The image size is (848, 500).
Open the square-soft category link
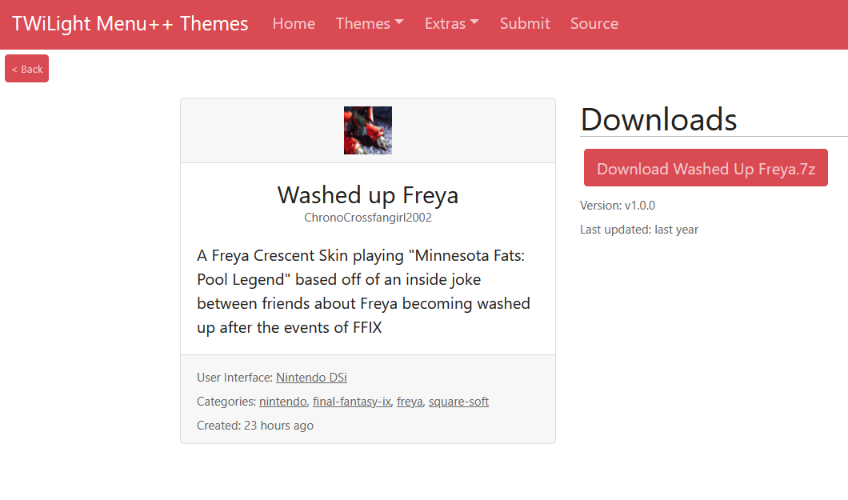coord(459,402)
